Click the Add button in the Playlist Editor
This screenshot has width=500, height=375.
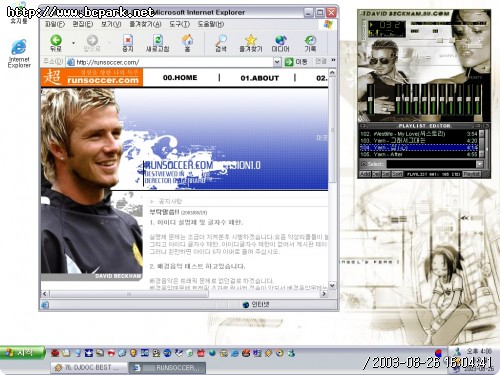point(365,174)
